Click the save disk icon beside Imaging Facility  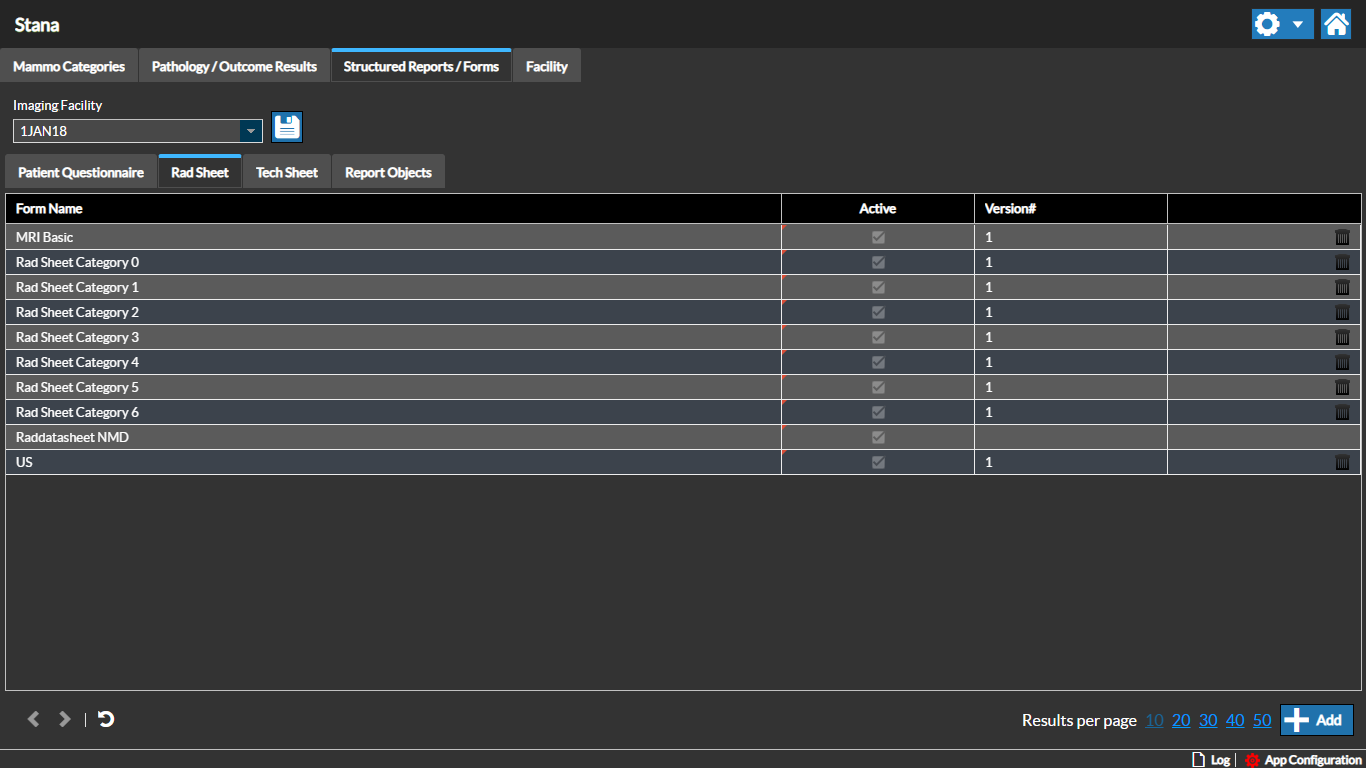tap(287, 127)
